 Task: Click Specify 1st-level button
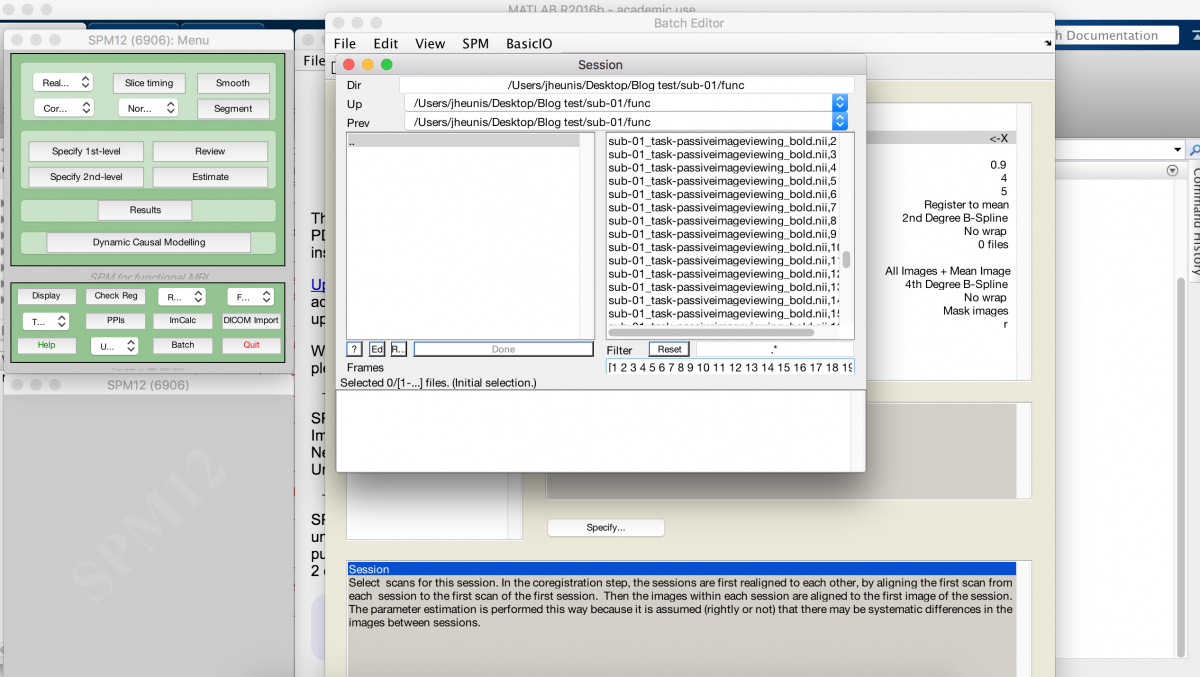click(85, 152)
